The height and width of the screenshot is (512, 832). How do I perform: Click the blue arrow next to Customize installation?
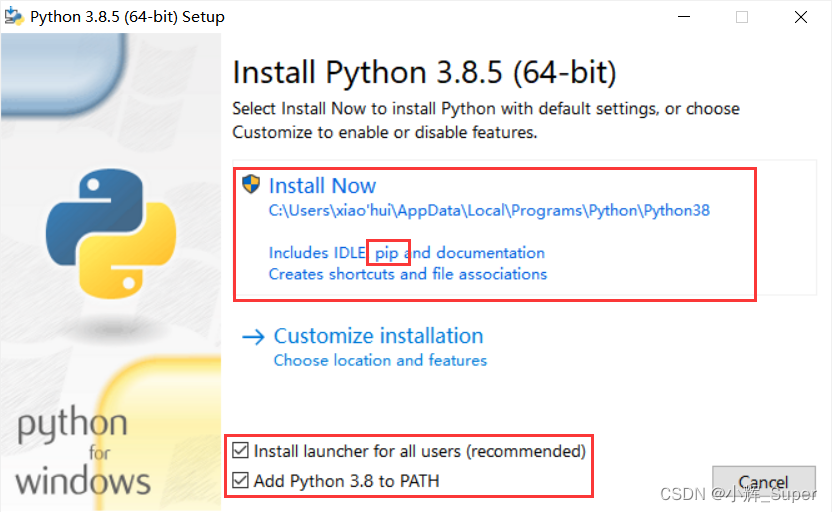[x=253, y=337]
